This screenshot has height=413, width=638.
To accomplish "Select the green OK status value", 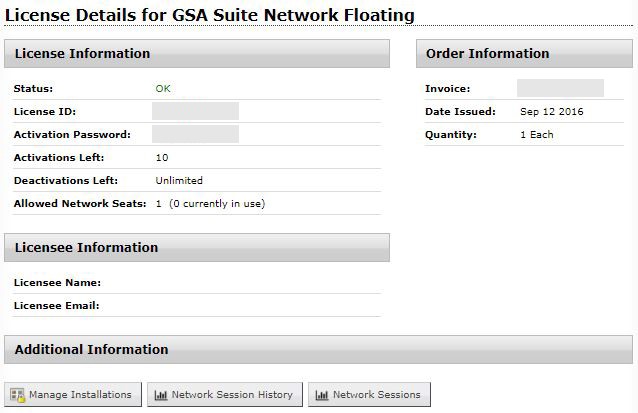I will coord(163,88).
